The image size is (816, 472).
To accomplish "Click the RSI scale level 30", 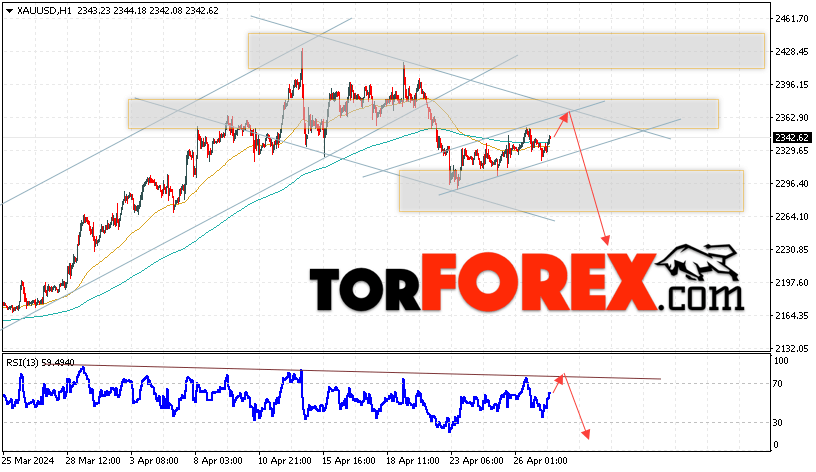I will pyautogui.click(x=777, y=423).
